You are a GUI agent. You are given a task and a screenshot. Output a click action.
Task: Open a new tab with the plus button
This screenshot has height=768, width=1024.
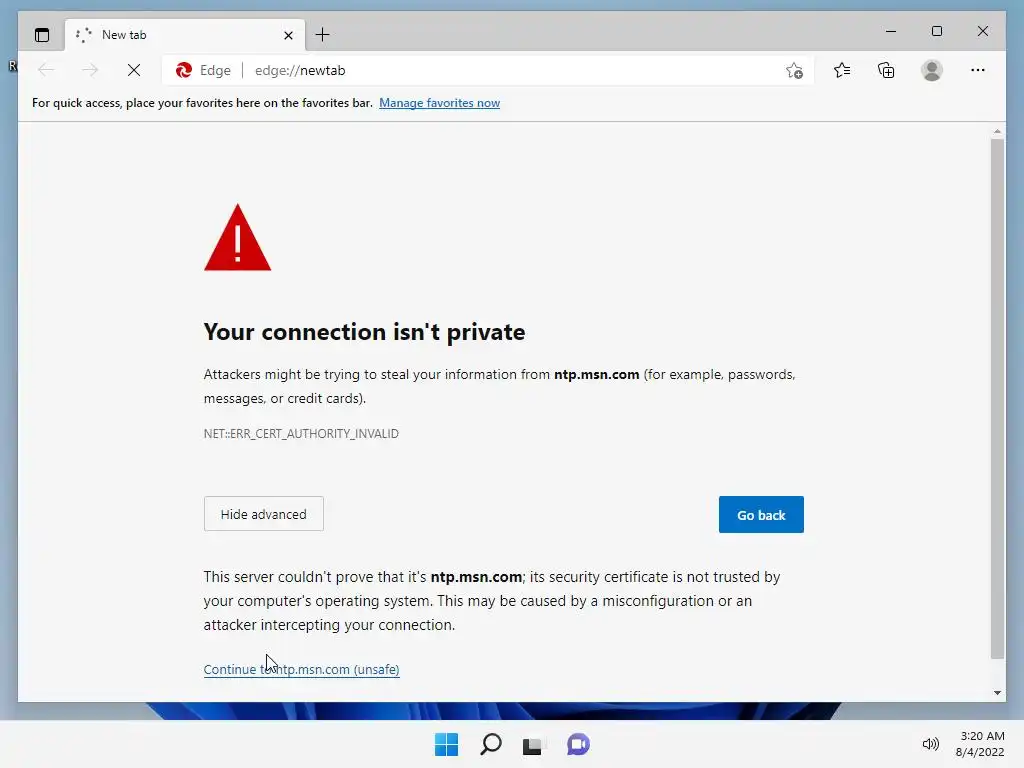pyautogui.click(x=323, y=35)
